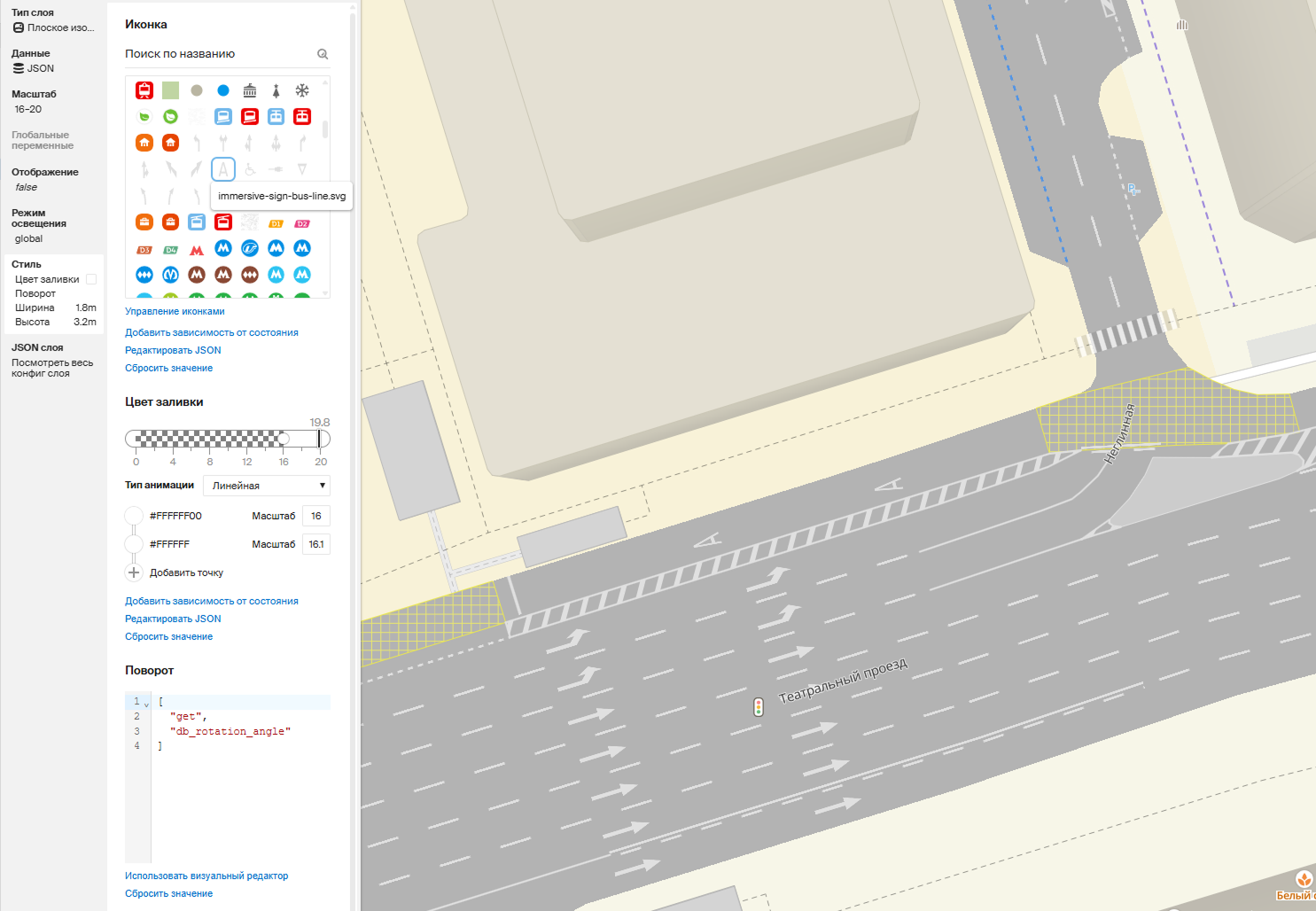Click the icon search input field

(217, 54)
